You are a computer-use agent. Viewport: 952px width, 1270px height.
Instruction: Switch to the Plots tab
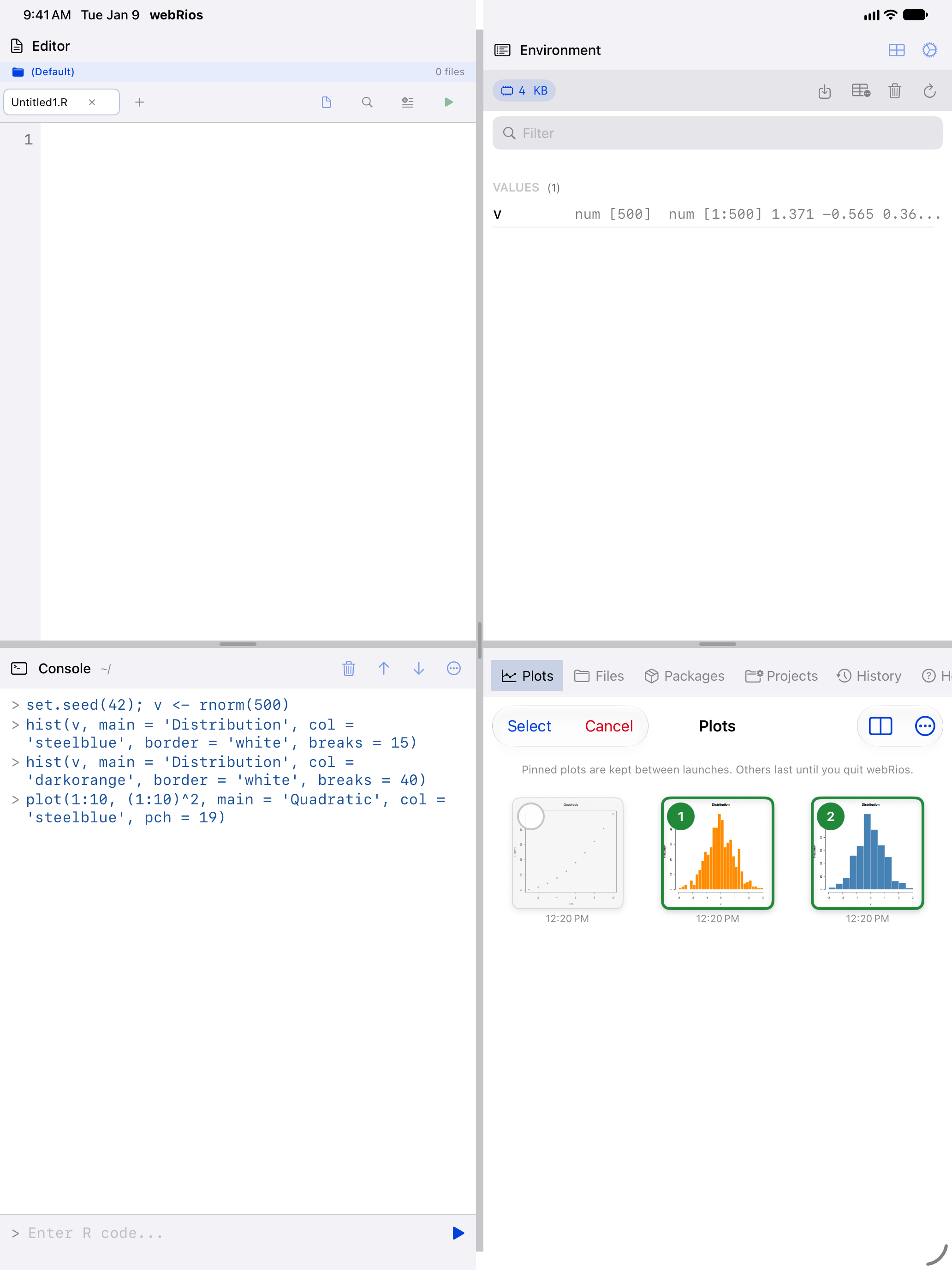(527, 676)
